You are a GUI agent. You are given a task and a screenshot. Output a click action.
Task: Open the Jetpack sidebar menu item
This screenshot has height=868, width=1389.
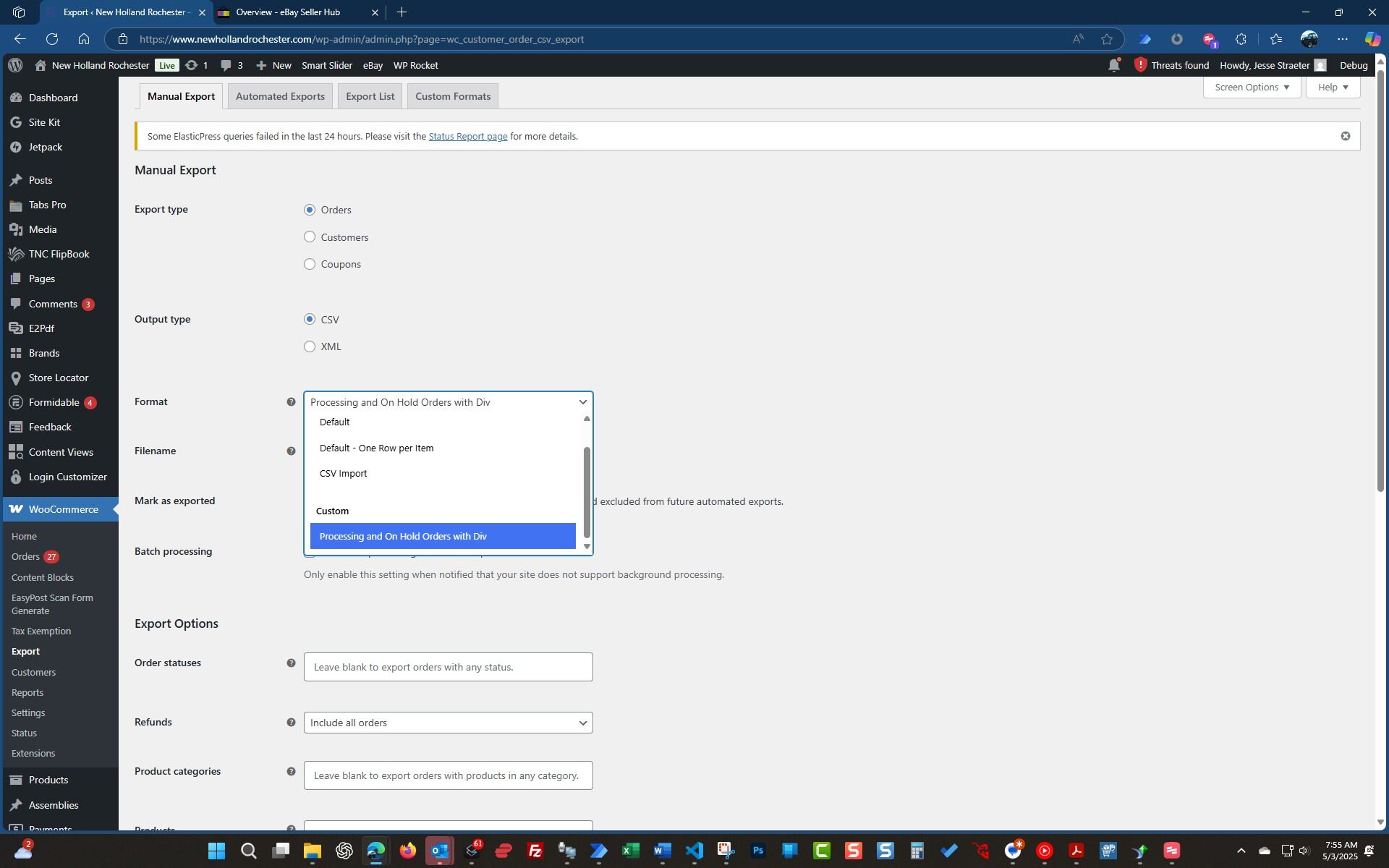click(45, 147)
